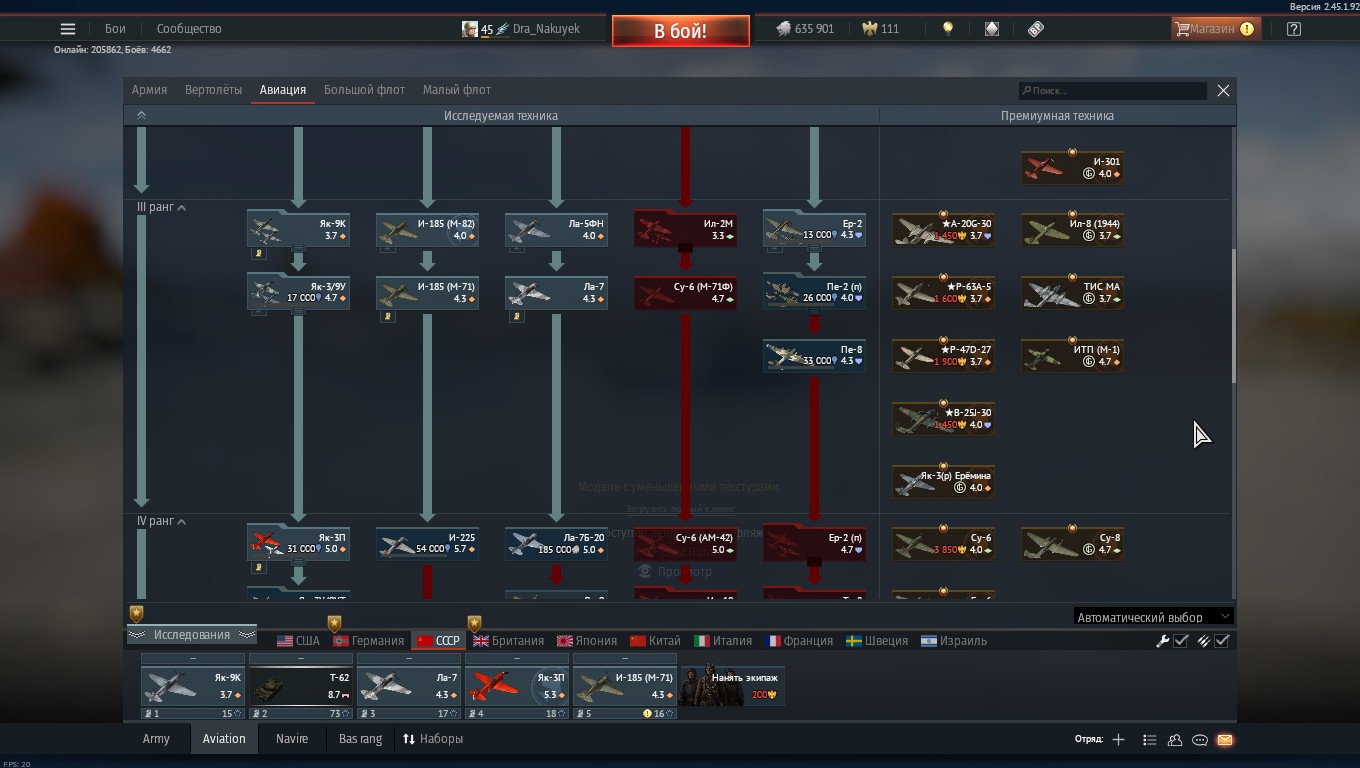
Task: Select the premium Су-8 aircraft
Action: pos(1072,543)
